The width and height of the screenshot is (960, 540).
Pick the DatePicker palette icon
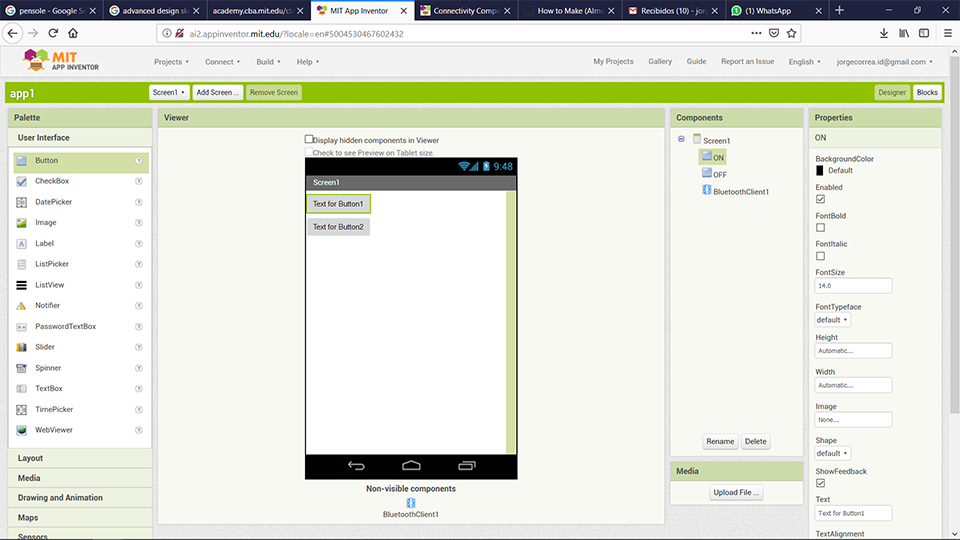(x=21, y=202)
